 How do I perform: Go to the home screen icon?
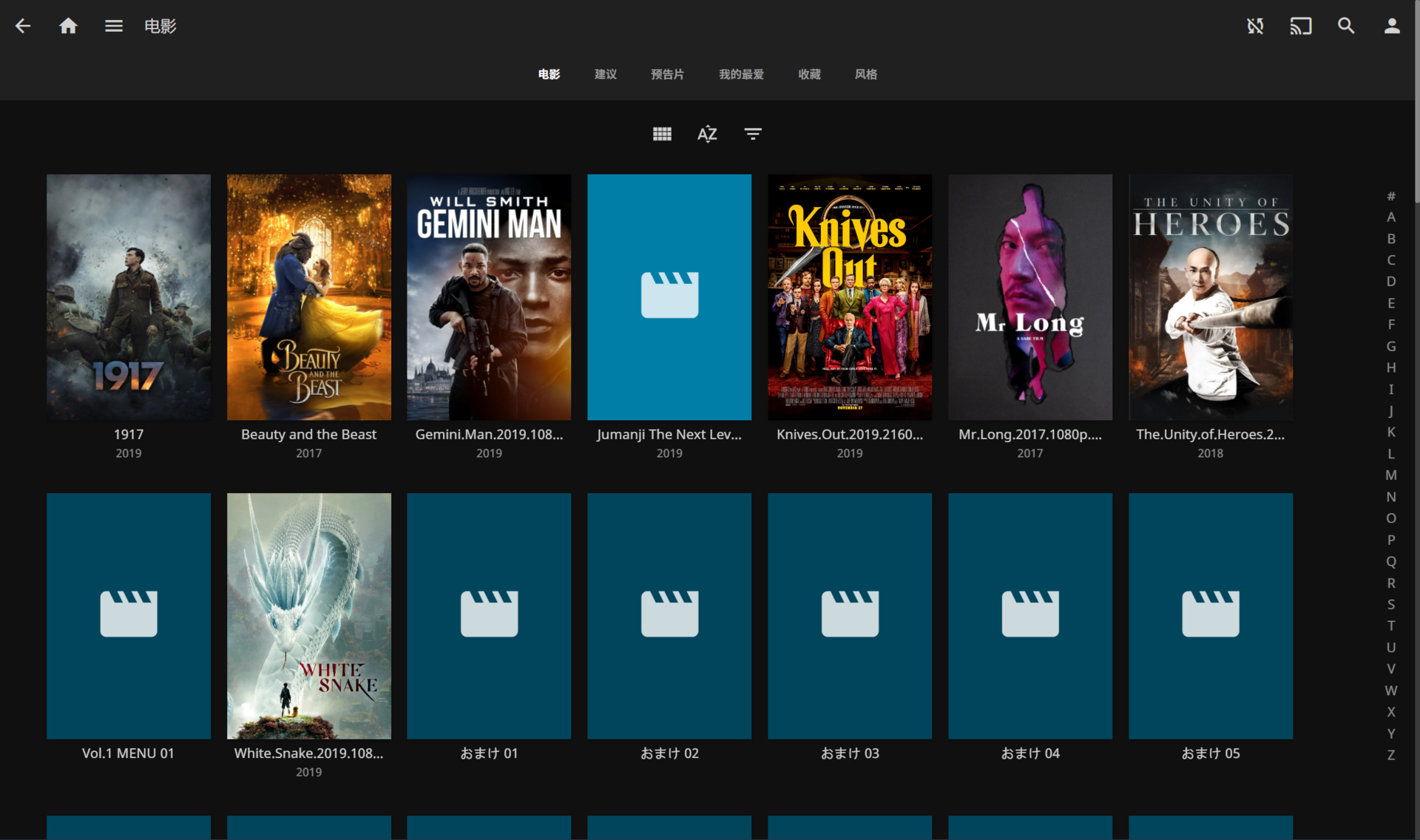point(68,26)
